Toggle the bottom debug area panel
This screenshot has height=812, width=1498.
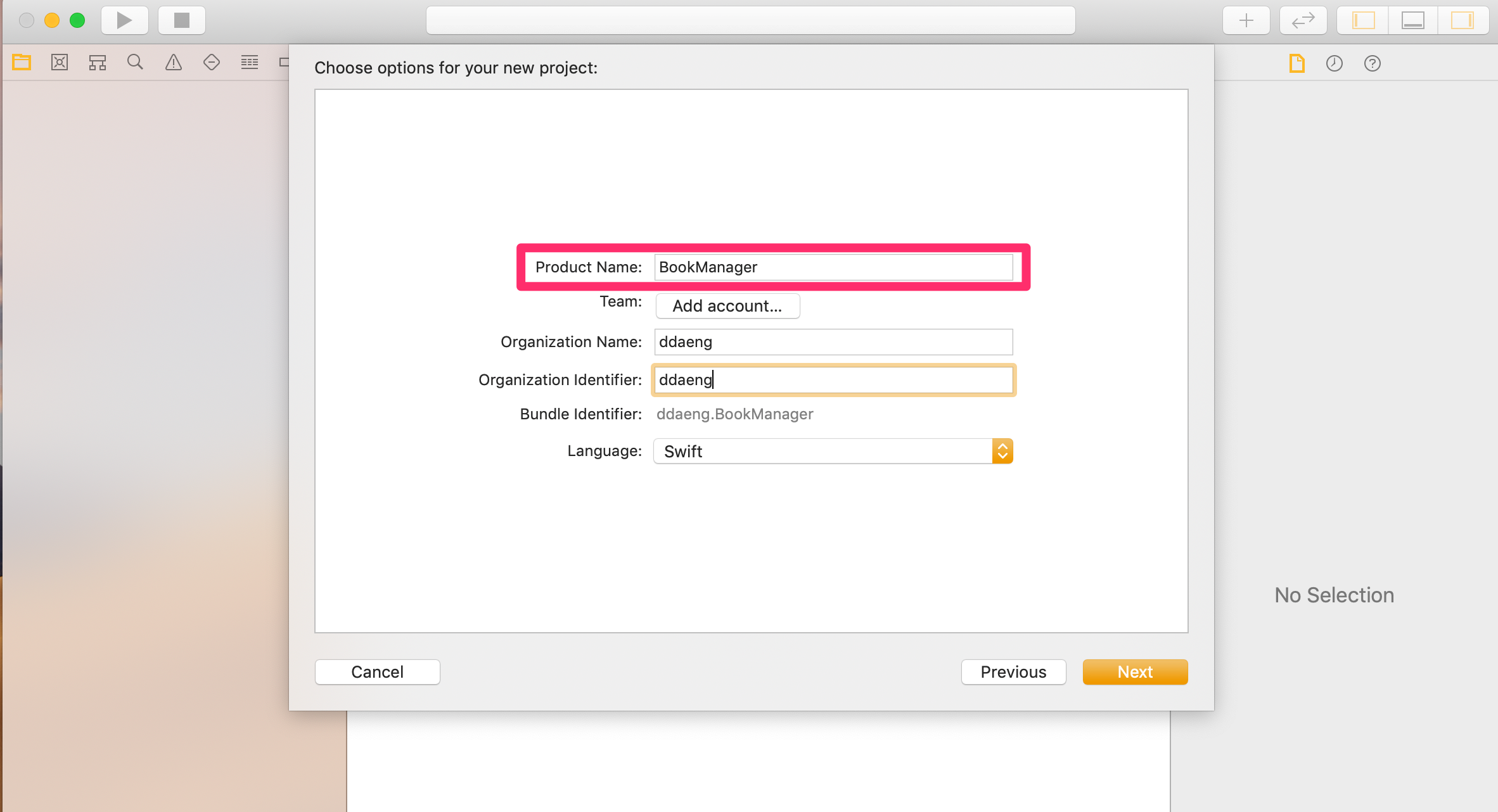pyautogui.click(x=1412, y=20)
